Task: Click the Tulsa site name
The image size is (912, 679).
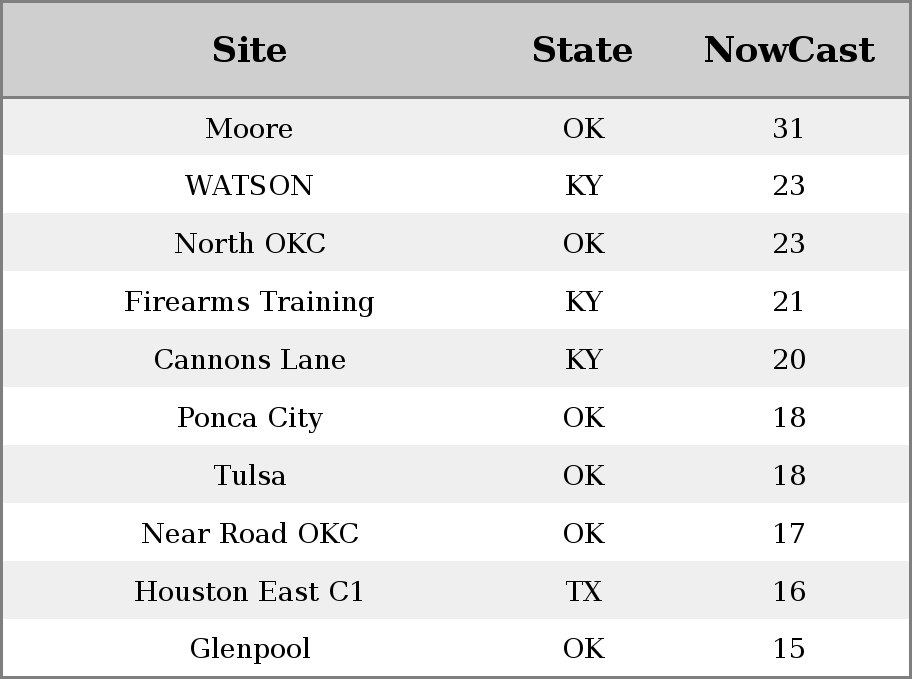Action: tap(250, 475)
